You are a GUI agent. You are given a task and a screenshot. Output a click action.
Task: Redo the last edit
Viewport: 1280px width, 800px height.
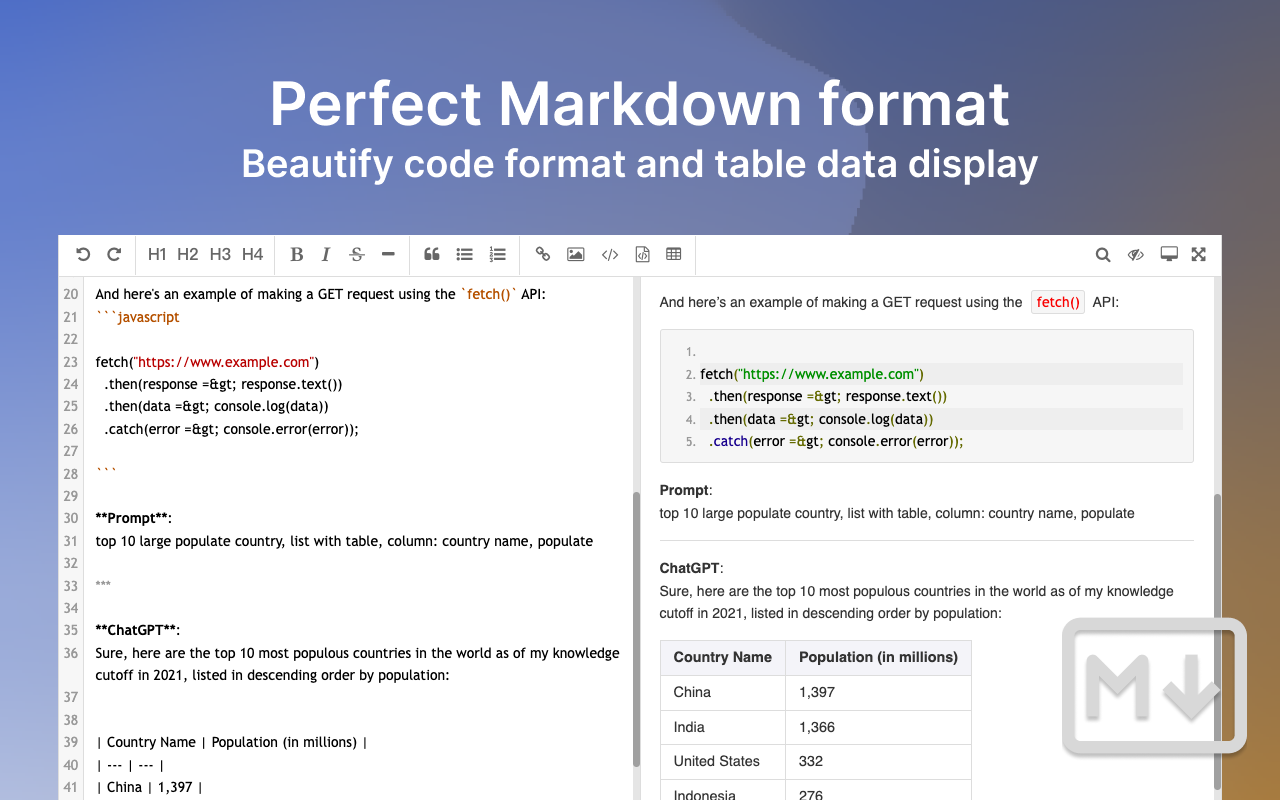pos(114,255)
